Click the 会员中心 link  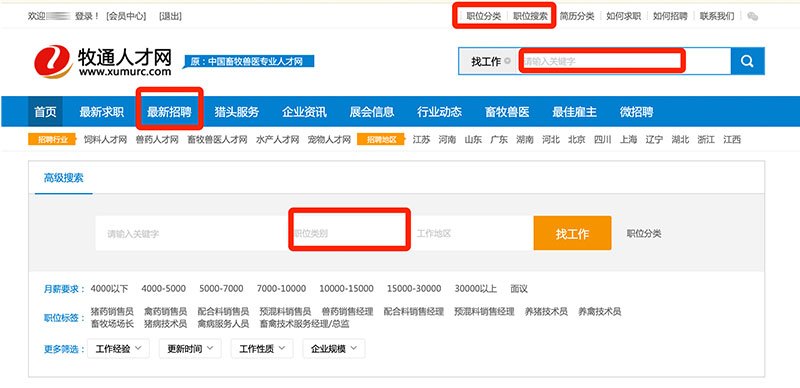click(126, 16)
